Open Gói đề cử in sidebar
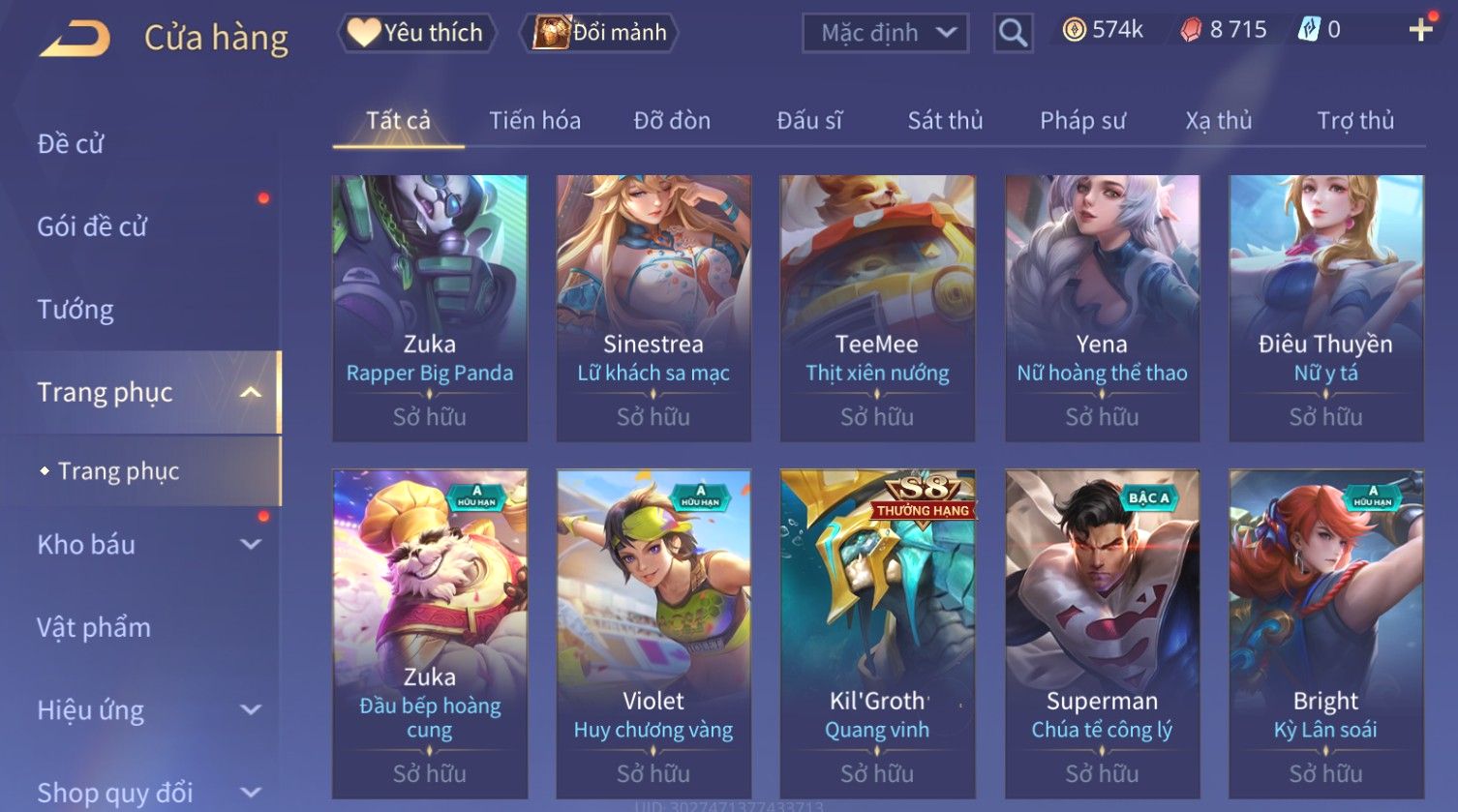Image resolution: width=1458 pixels, height=812 pixels. 92,226
